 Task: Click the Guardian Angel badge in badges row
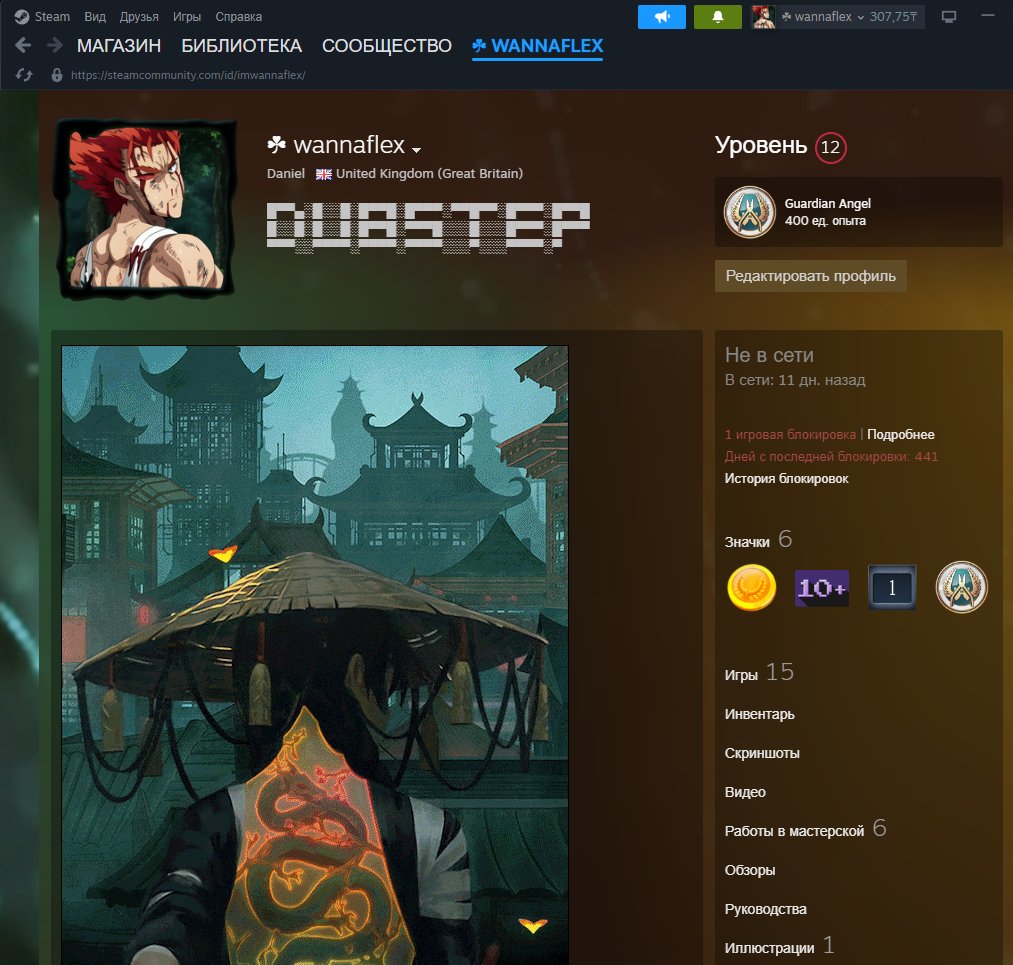(961, 587)
